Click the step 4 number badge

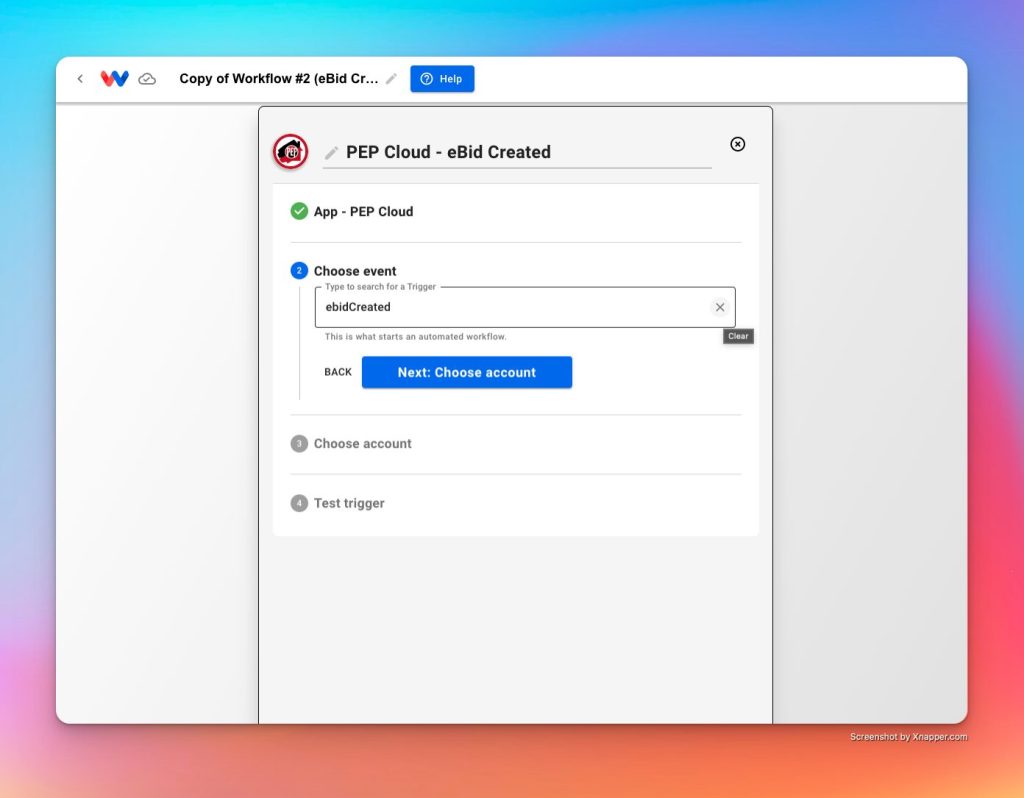[x=299, y=503]
